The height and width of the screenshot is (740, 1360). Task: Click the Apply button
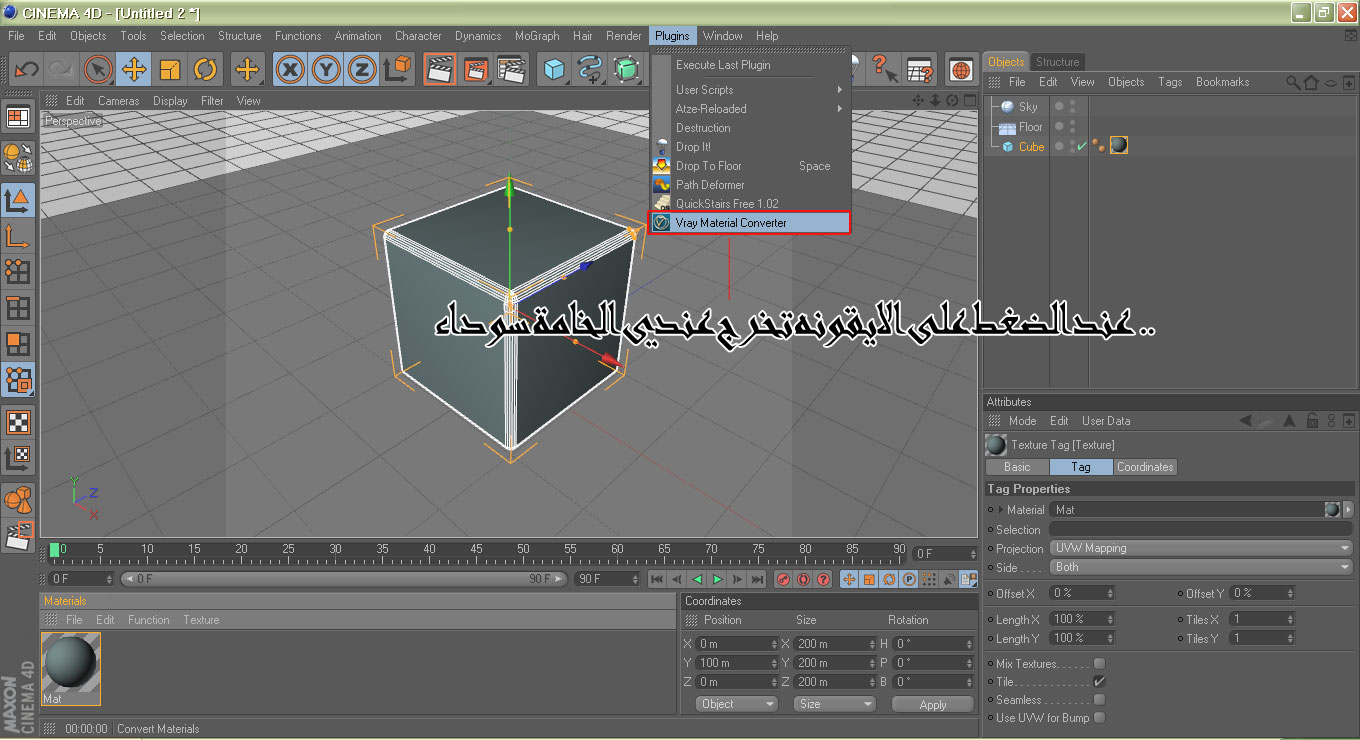[x=932, y=705]
